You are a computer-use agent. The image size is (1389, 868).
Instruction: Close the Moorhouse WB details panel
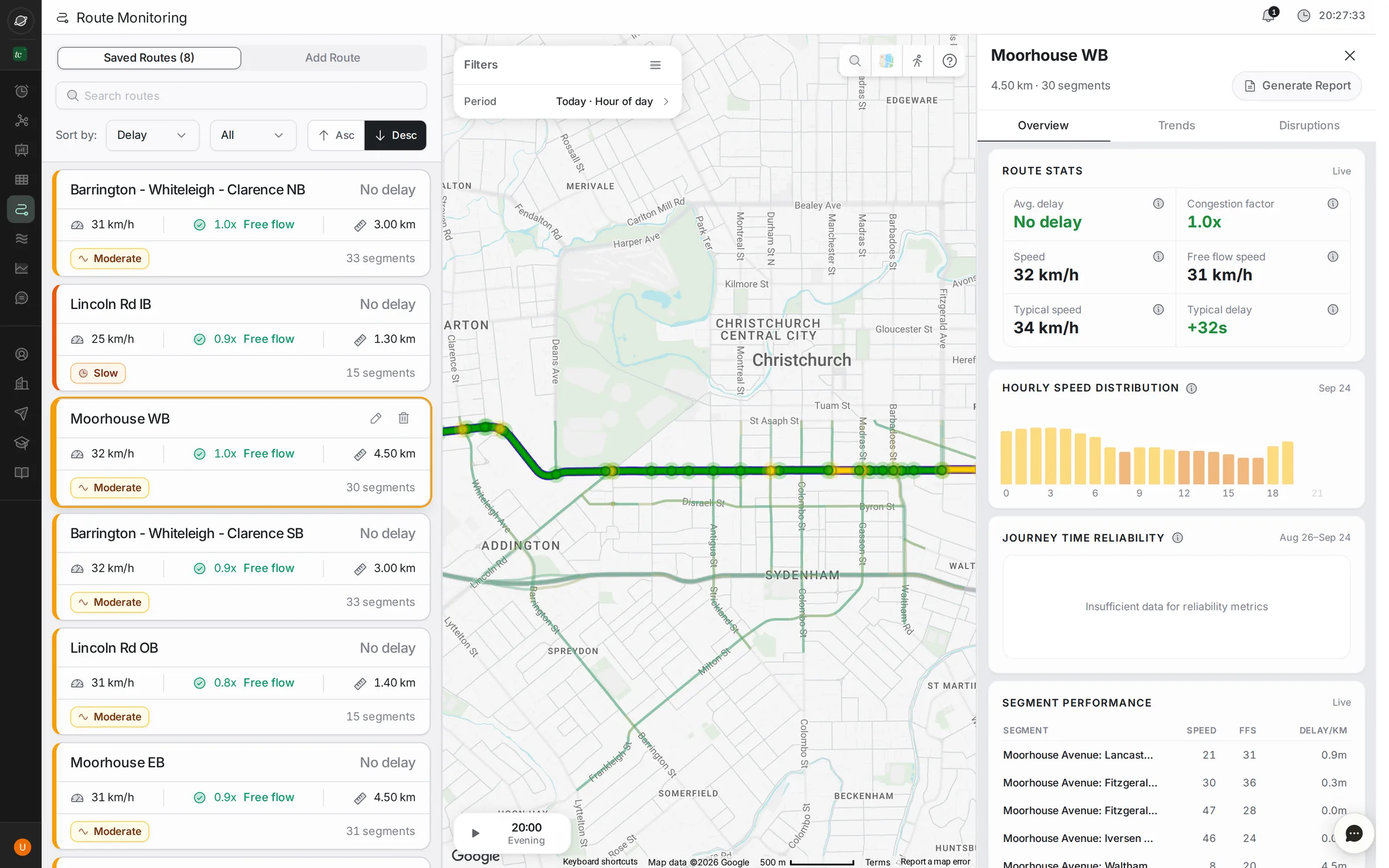pos(1349,56)
